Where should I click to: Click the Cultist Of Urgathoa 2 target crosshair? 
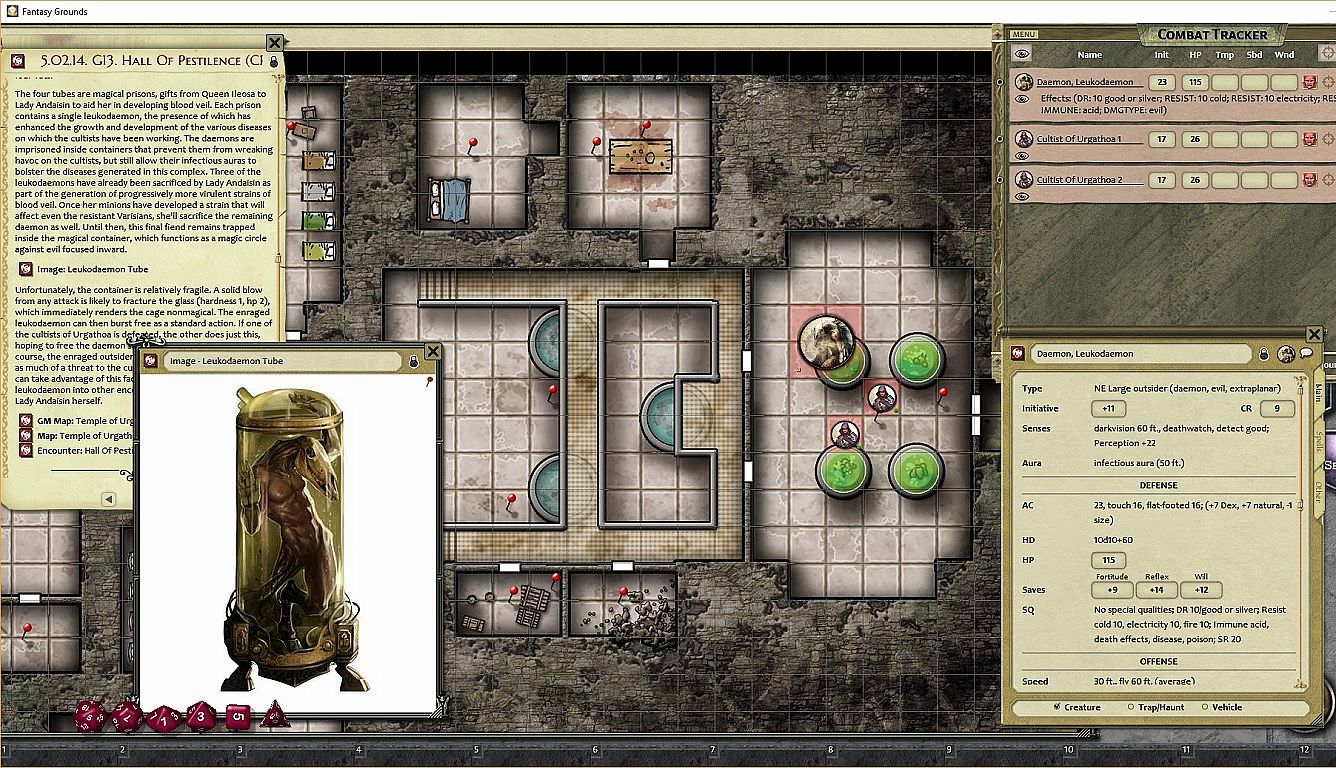[x=1328, y=180]
